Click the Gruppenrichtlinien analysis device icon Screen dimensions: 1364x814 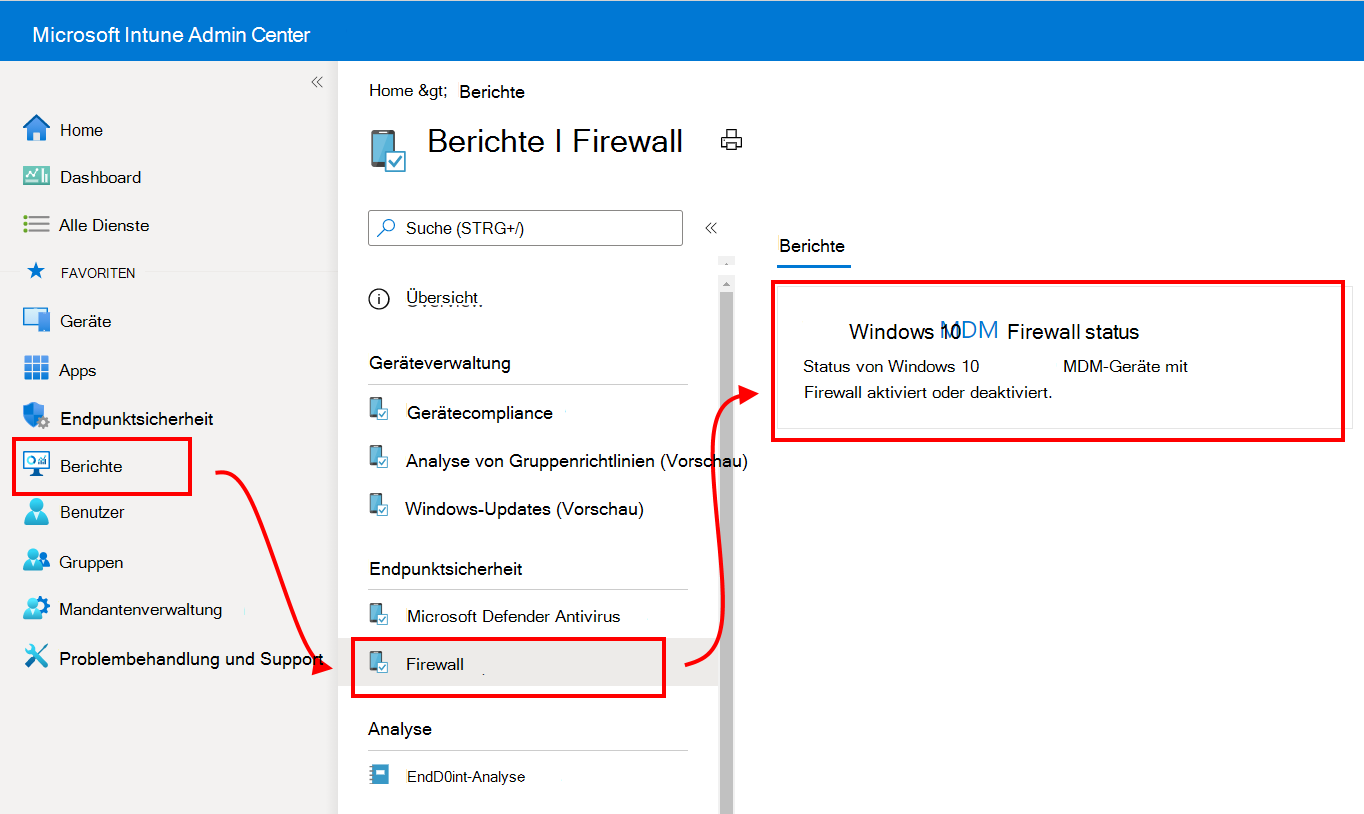tap(379, 457)
